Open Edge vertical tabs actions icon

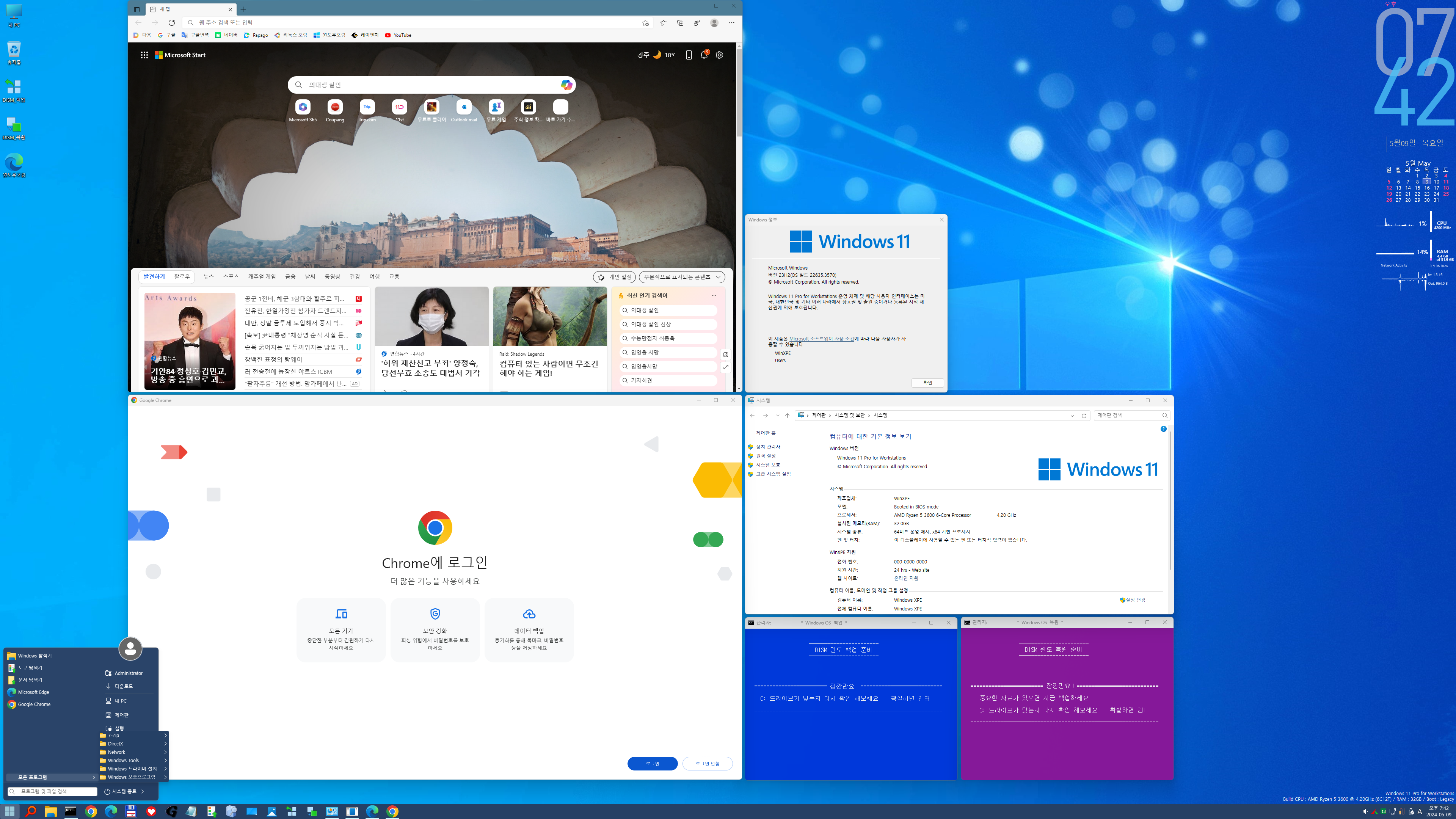tap(137, 9)
